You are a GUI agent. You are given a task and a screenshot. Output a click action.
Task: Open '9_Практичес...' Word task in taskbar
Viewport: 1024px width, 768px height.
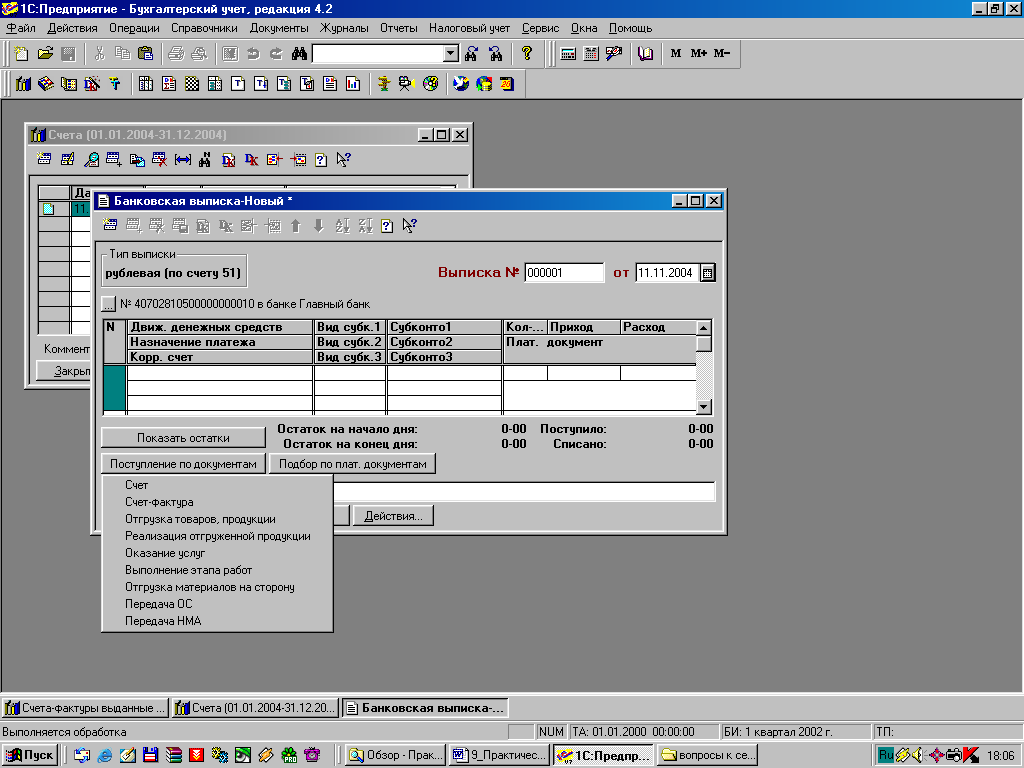500,756
